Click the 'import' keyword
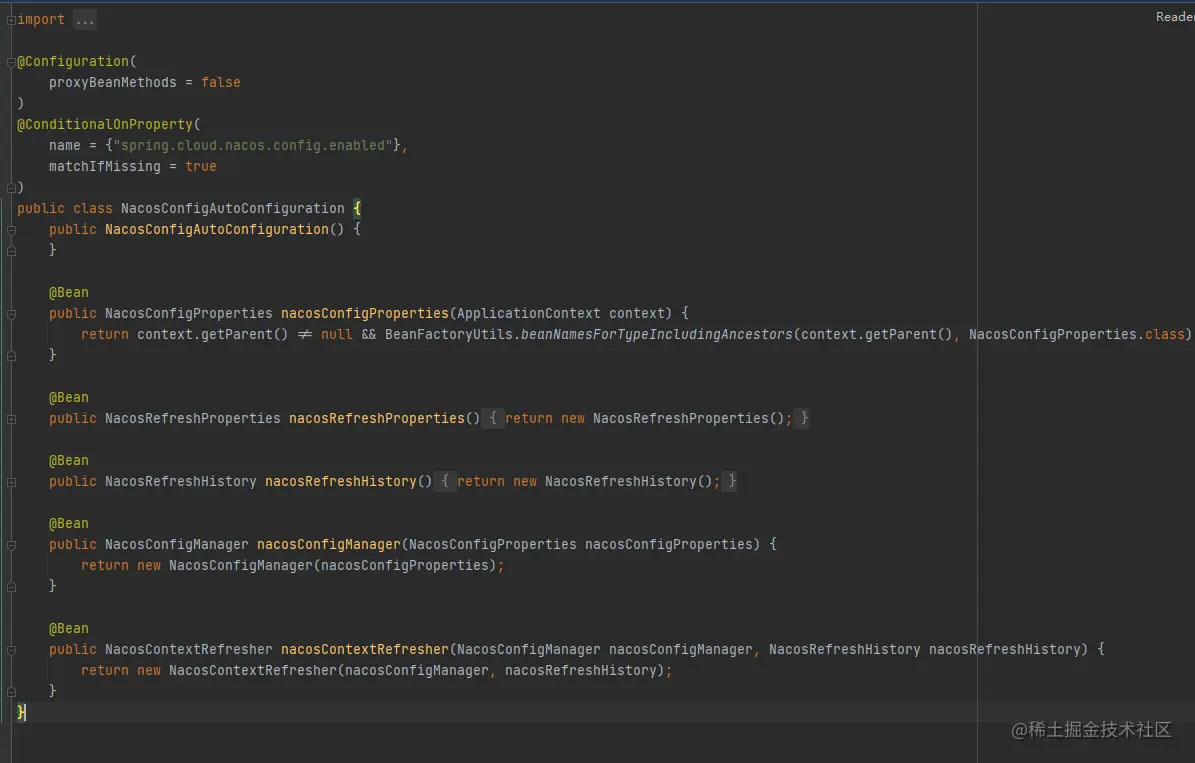Screen dimensions: 1195x763 pos(41,20)
